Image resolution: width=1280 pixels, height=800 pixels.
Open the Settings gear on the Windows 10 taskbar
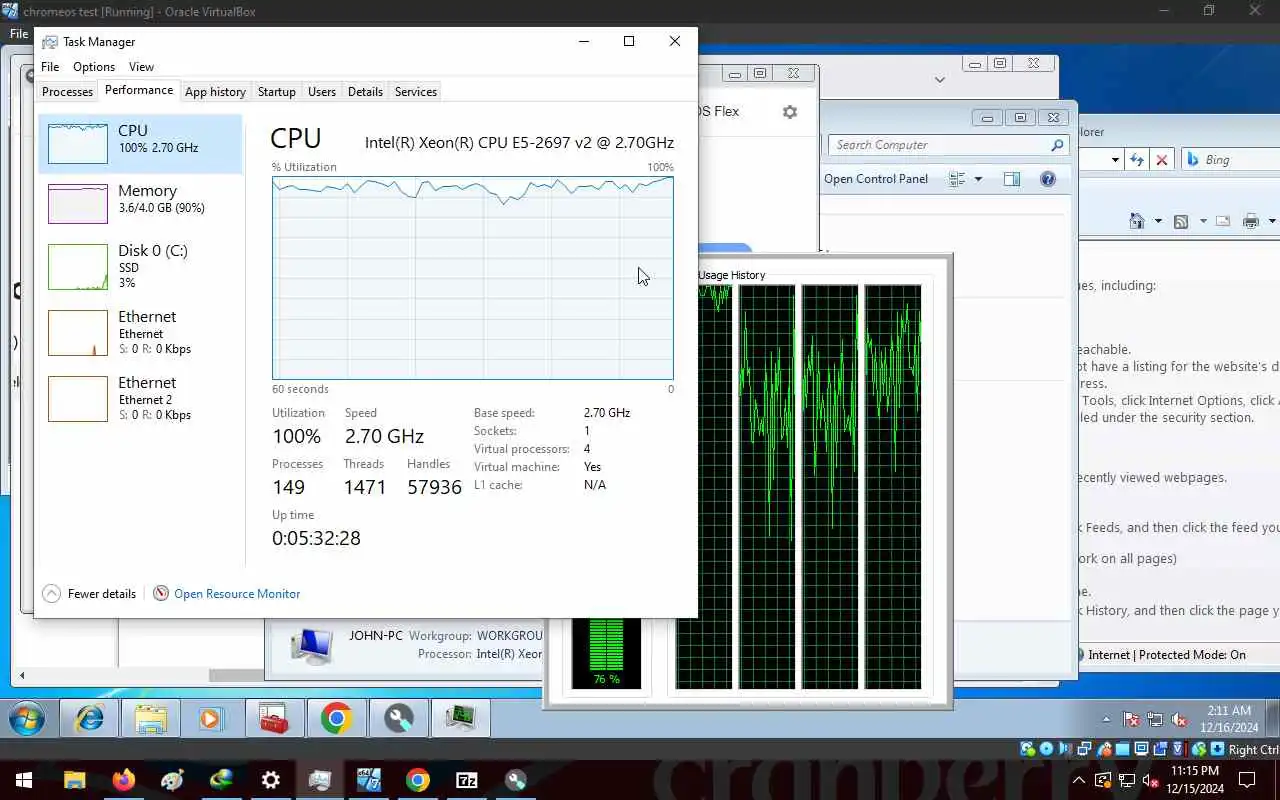pos(271,780)
